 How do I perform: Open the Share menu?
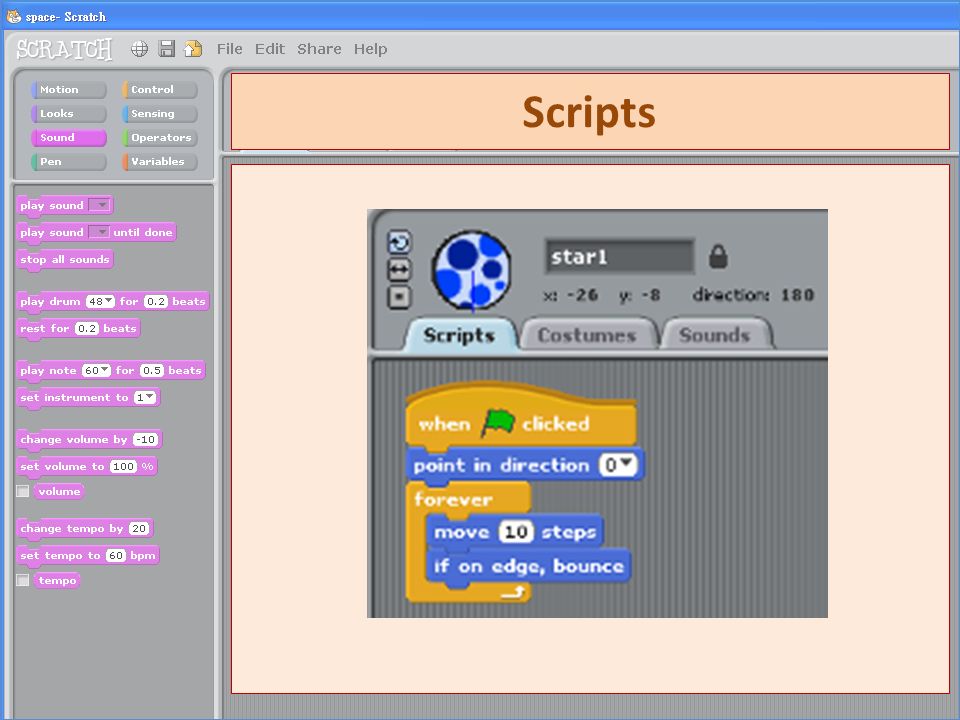(319, 49)
